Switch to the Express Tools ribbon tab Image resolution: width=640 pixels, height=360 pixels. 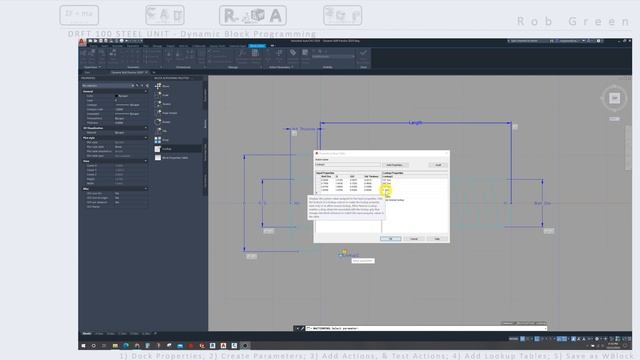217,46
